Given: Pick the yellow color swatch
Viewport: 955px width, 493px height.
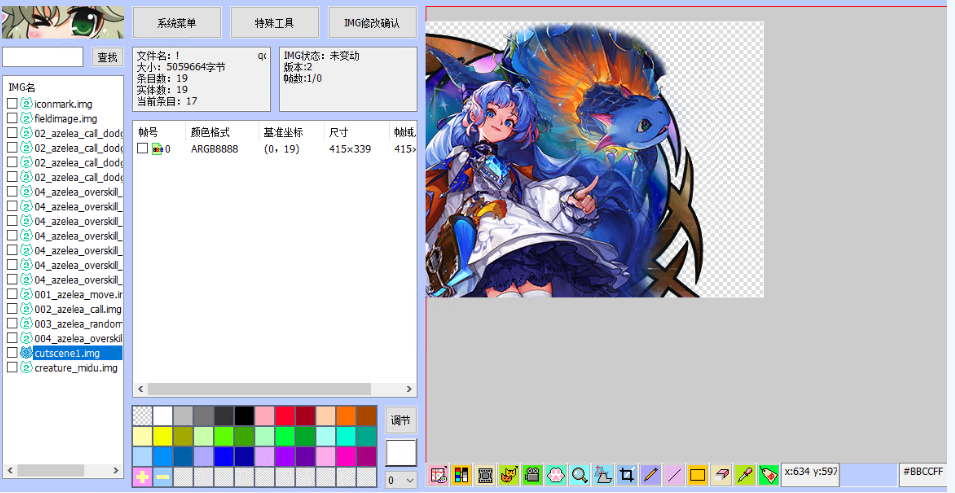Looking at the screenshot, I should click(163, 436).
